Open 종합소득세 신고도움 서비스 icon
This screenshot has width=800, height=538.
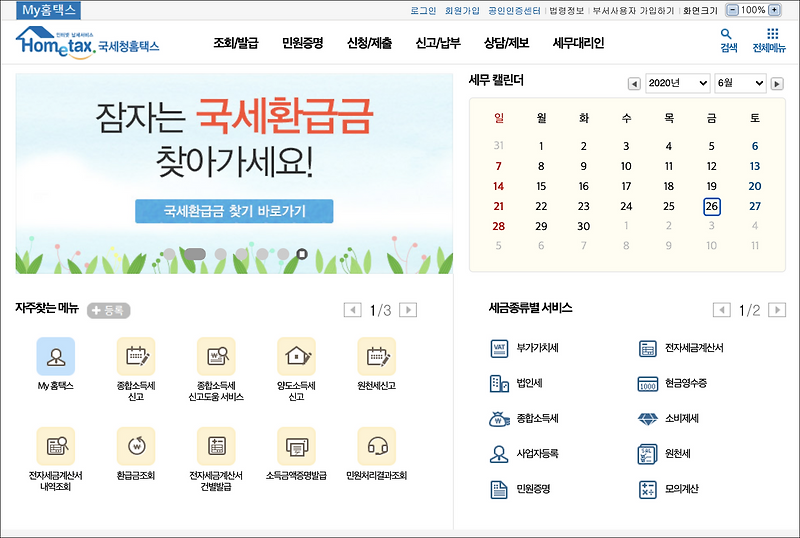click(216, 356)
